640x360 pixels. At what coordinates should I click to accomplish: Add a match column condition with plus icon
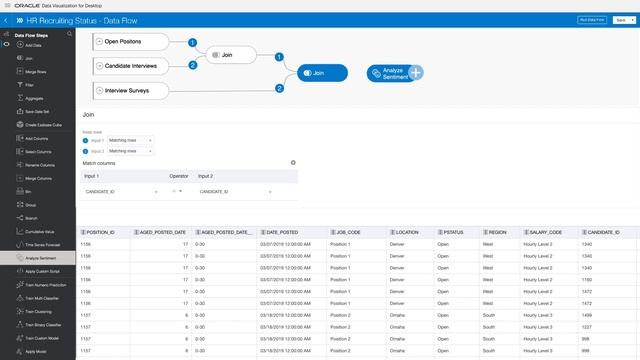(293, 162)
